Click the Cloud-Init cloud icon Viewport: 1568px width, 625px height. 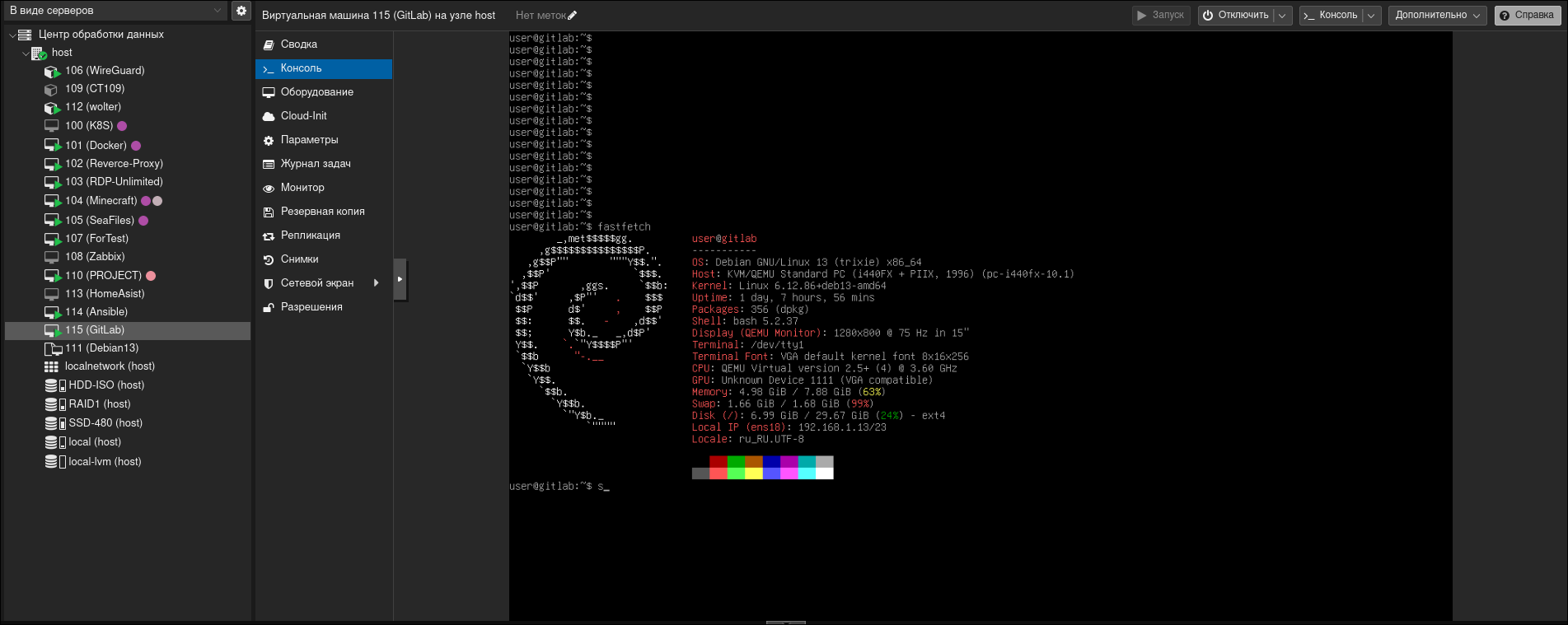pos(269,116)
